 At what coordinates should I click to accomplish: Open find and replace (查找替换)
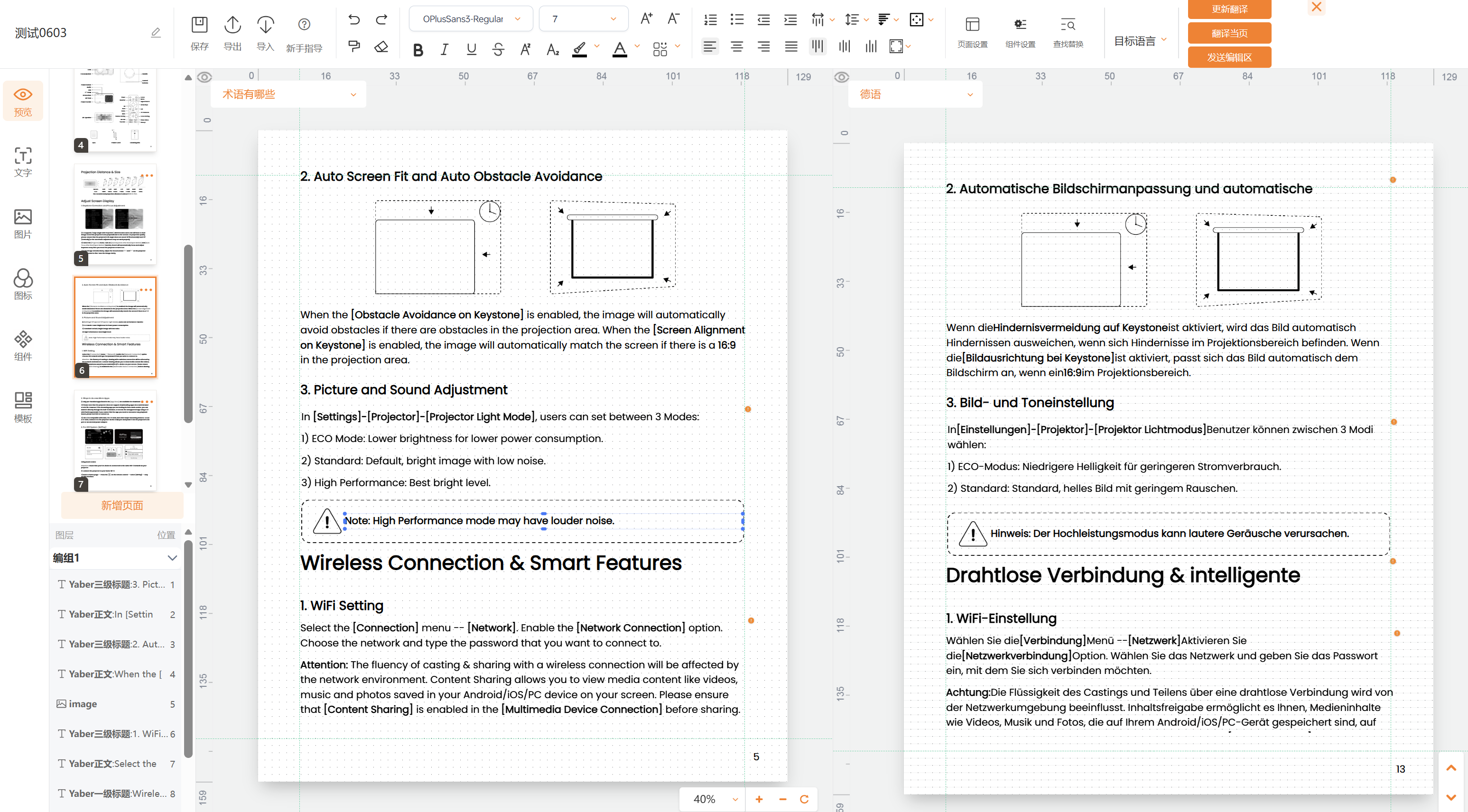pos(1068,32)
